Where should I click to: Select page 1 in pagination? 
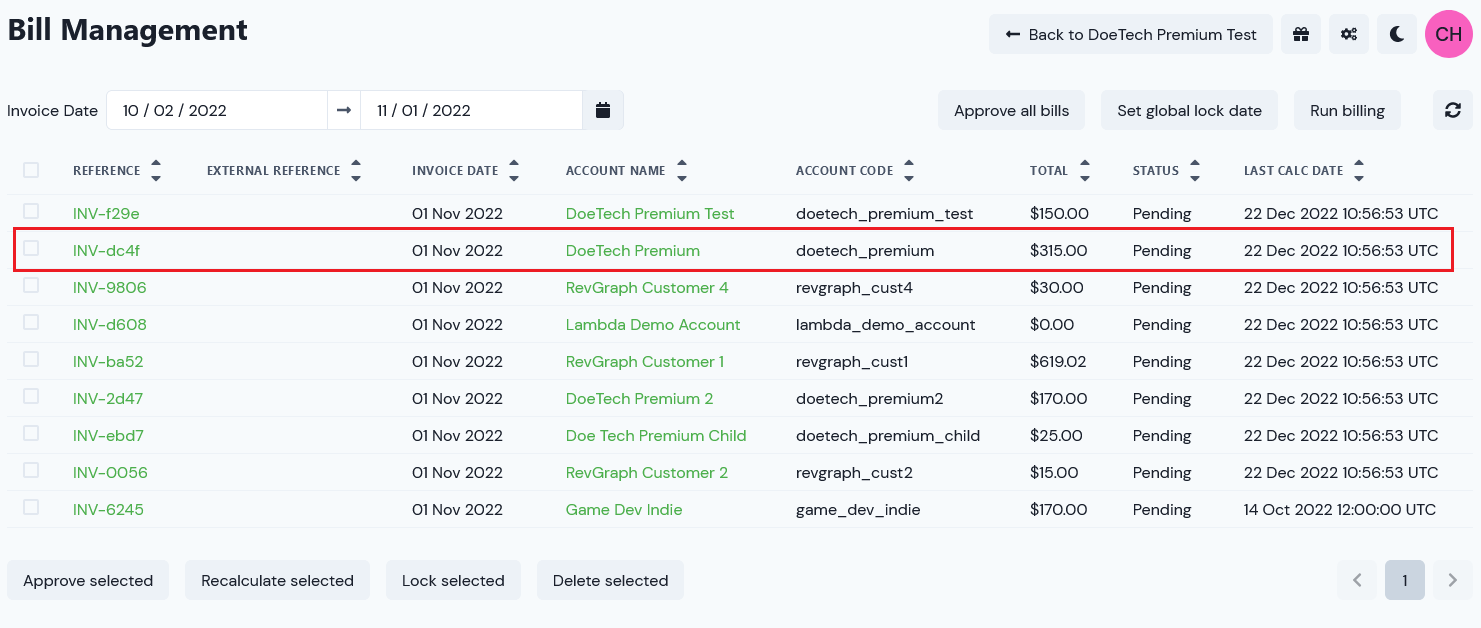(1404, 580)
